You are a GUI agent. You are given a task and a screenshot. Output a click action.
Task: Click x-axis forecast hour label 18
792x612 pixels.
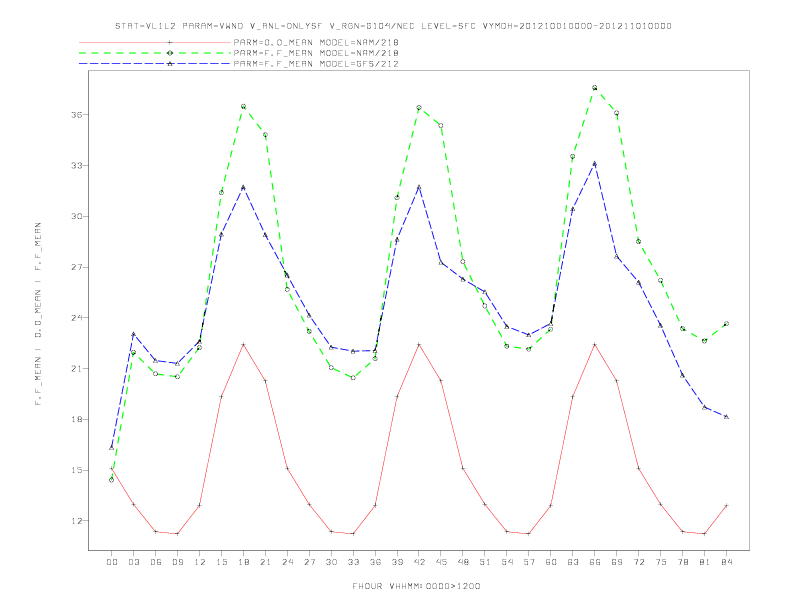(x=243, y=562)
